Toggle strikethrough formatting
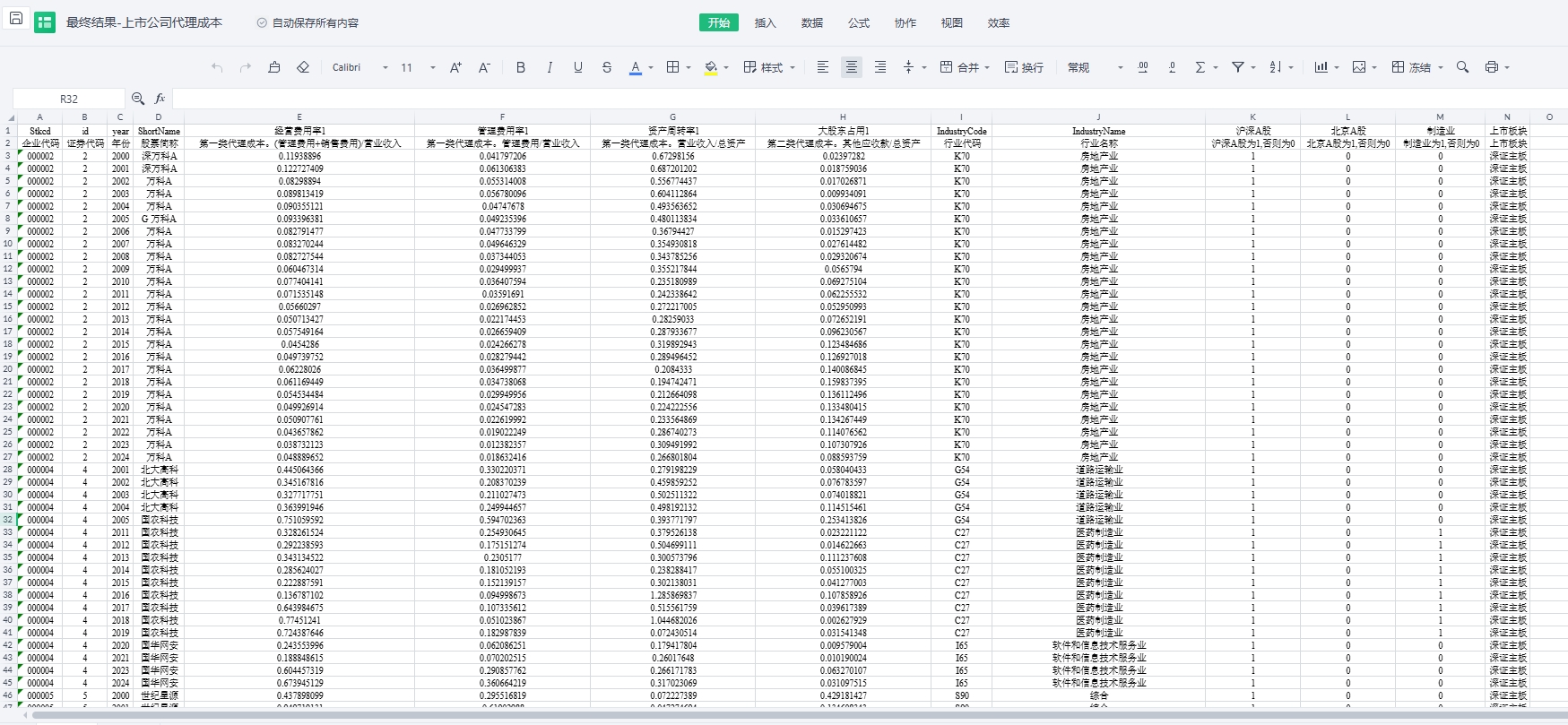 607,67
